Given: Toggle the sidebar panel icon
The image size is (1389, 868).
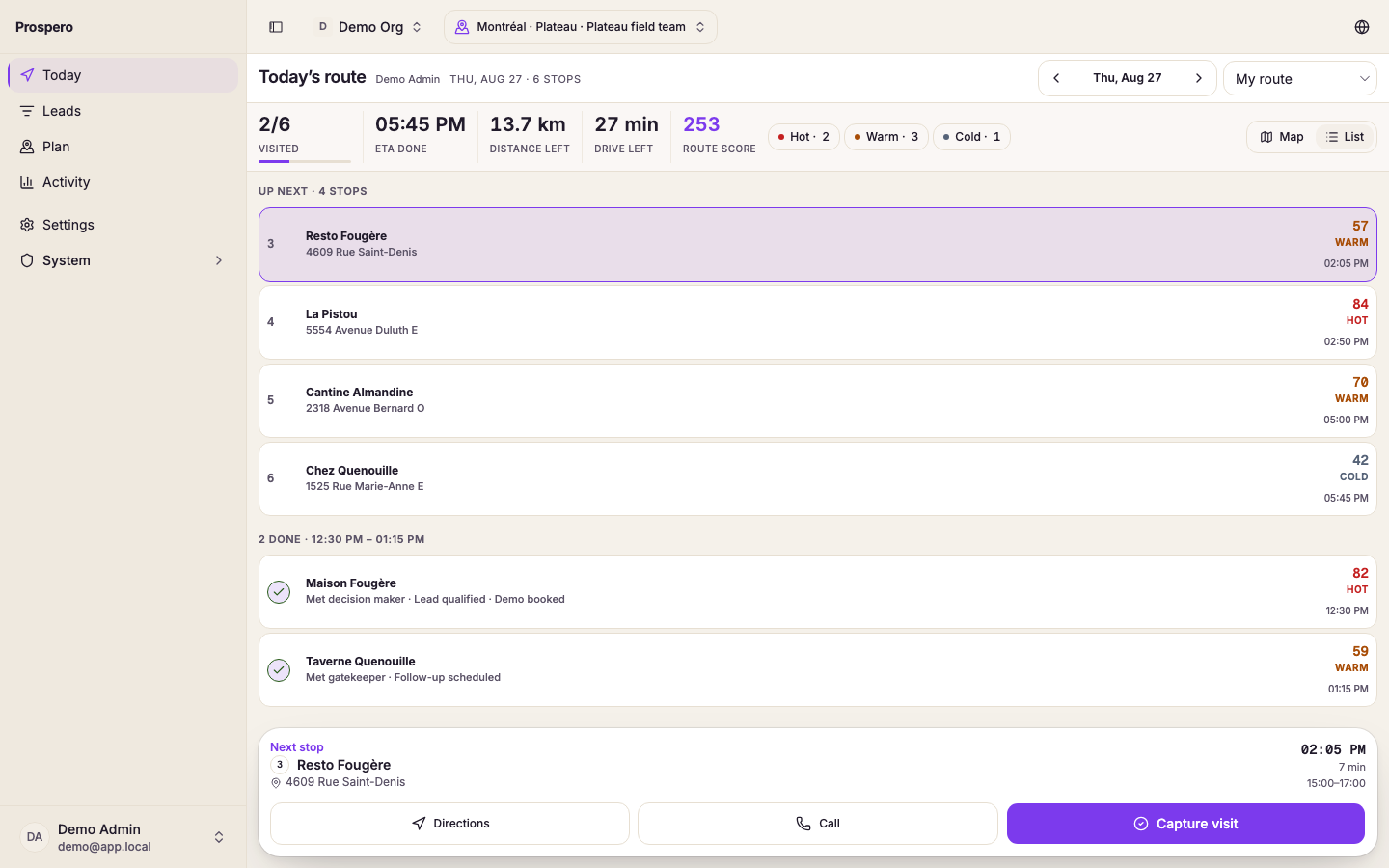Looking at the screenshot, I should point(276,27).
